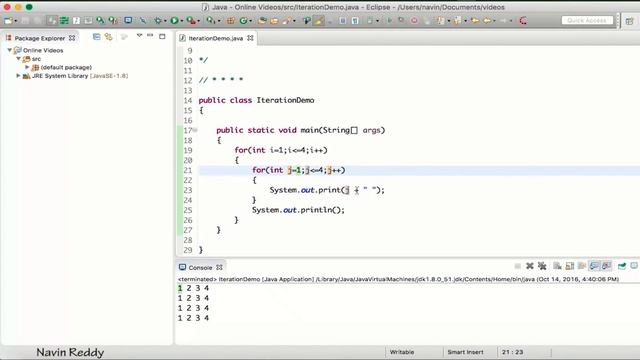Click the Previous Annotation icon
The height and width of the screenshot is (360, 640).
[457, 20]
